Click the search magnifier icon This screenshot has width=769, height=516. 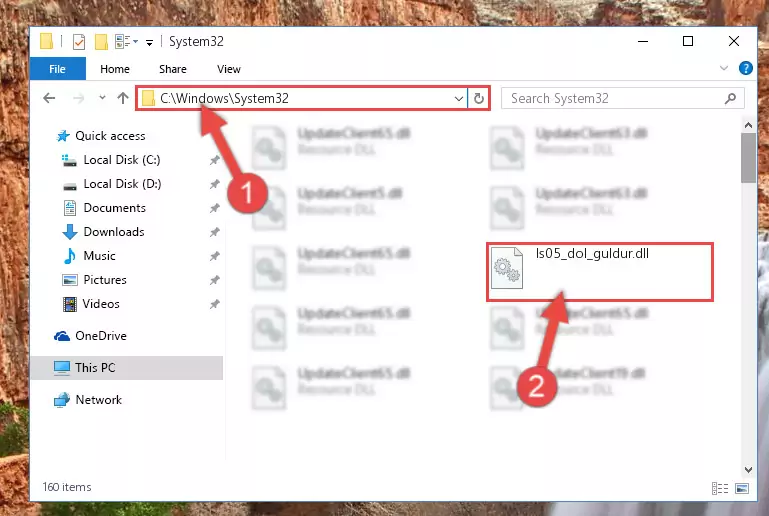[x=730, y=99]
